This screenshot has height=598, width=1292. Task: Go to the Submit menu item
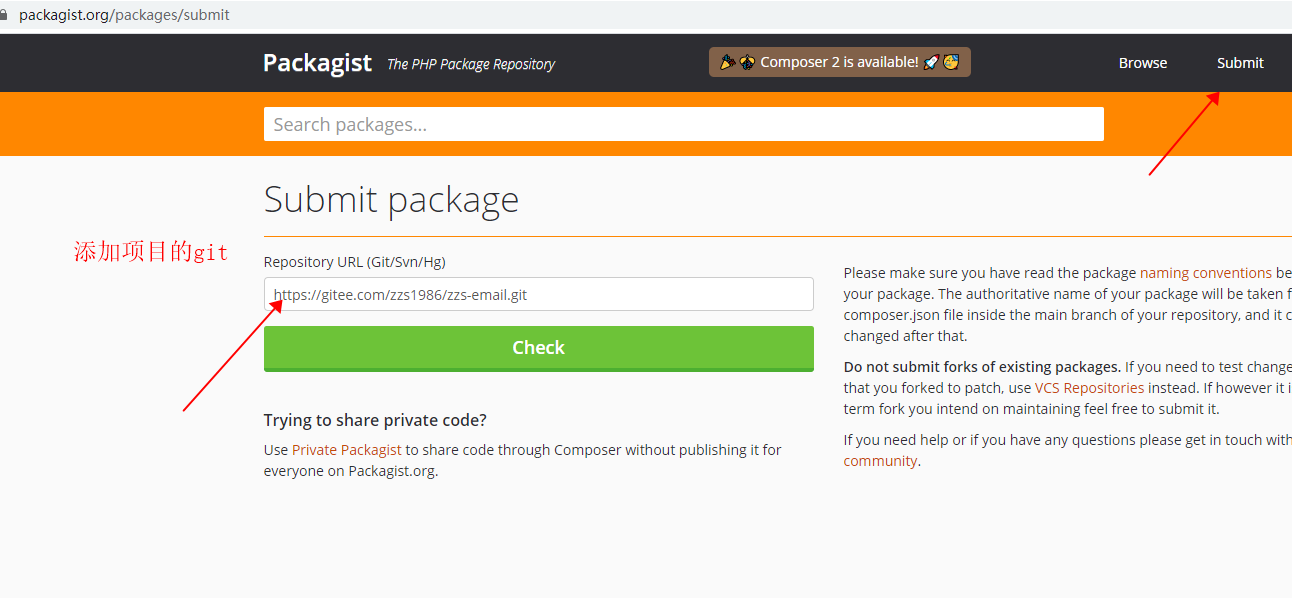click(1240, 63)
